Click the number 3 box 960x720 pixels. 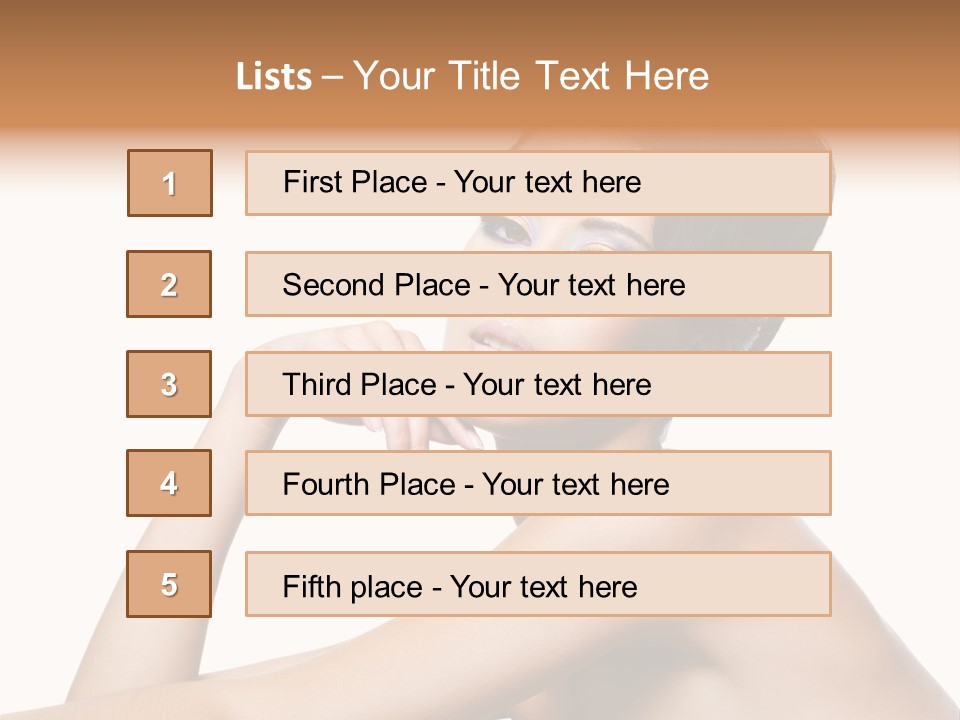(x=169, y=384)
